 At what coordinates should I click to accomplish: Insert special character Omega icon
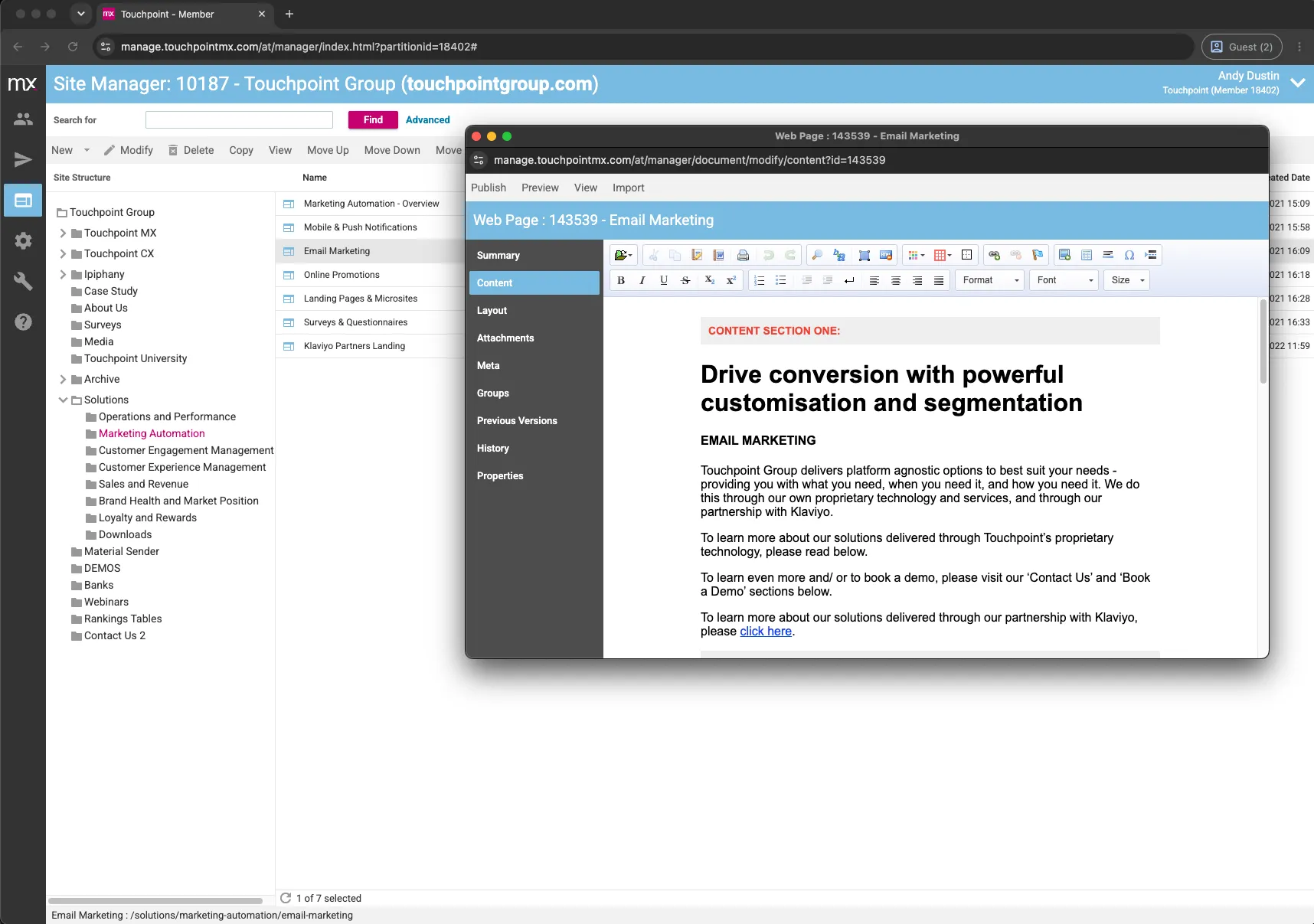(1129, 255)
